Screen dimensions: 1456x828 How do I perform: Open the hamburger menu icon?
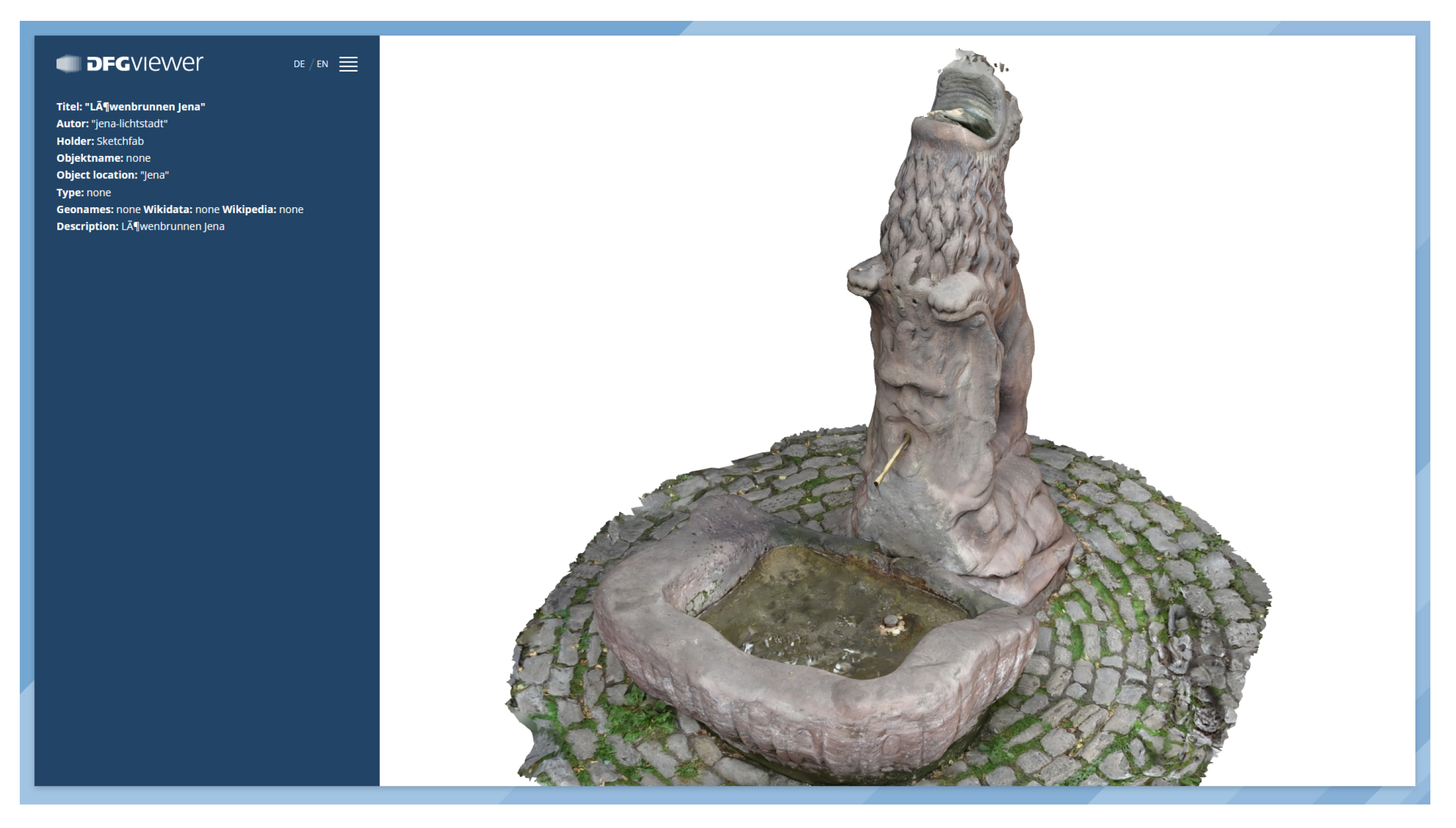(348, 64)
